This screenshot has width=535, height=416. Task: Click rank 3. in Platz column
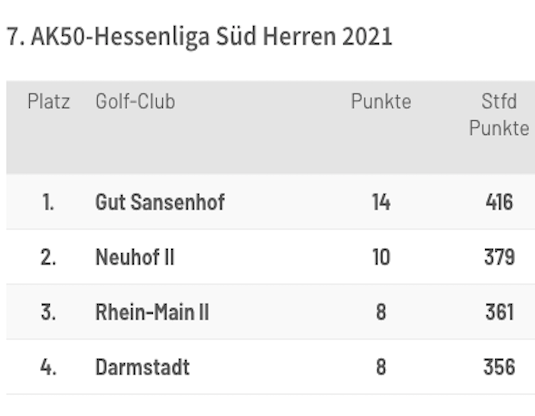[48, 312]
